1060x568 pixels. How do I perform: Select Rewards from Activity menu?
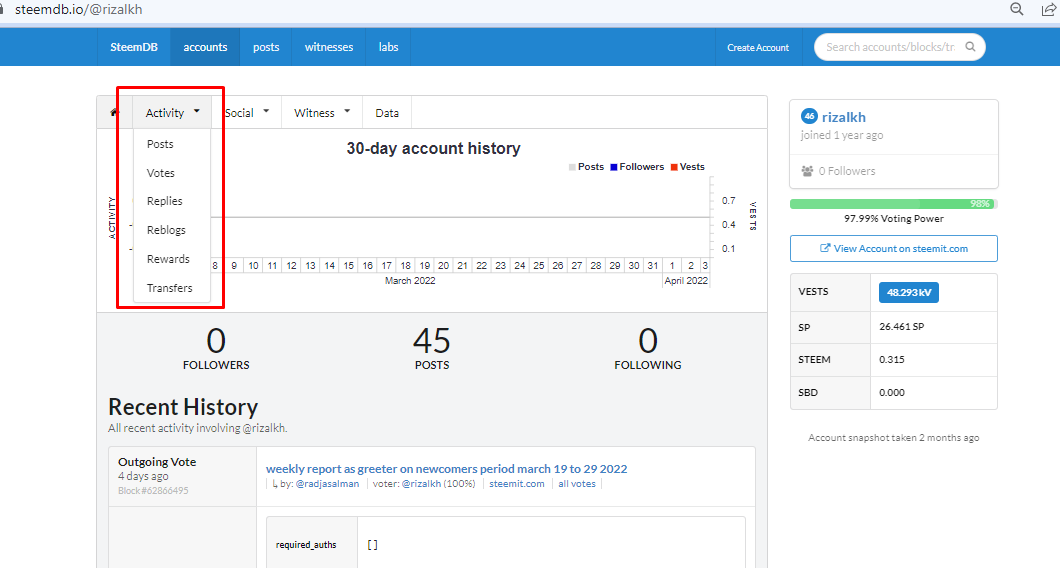point(168,259)
